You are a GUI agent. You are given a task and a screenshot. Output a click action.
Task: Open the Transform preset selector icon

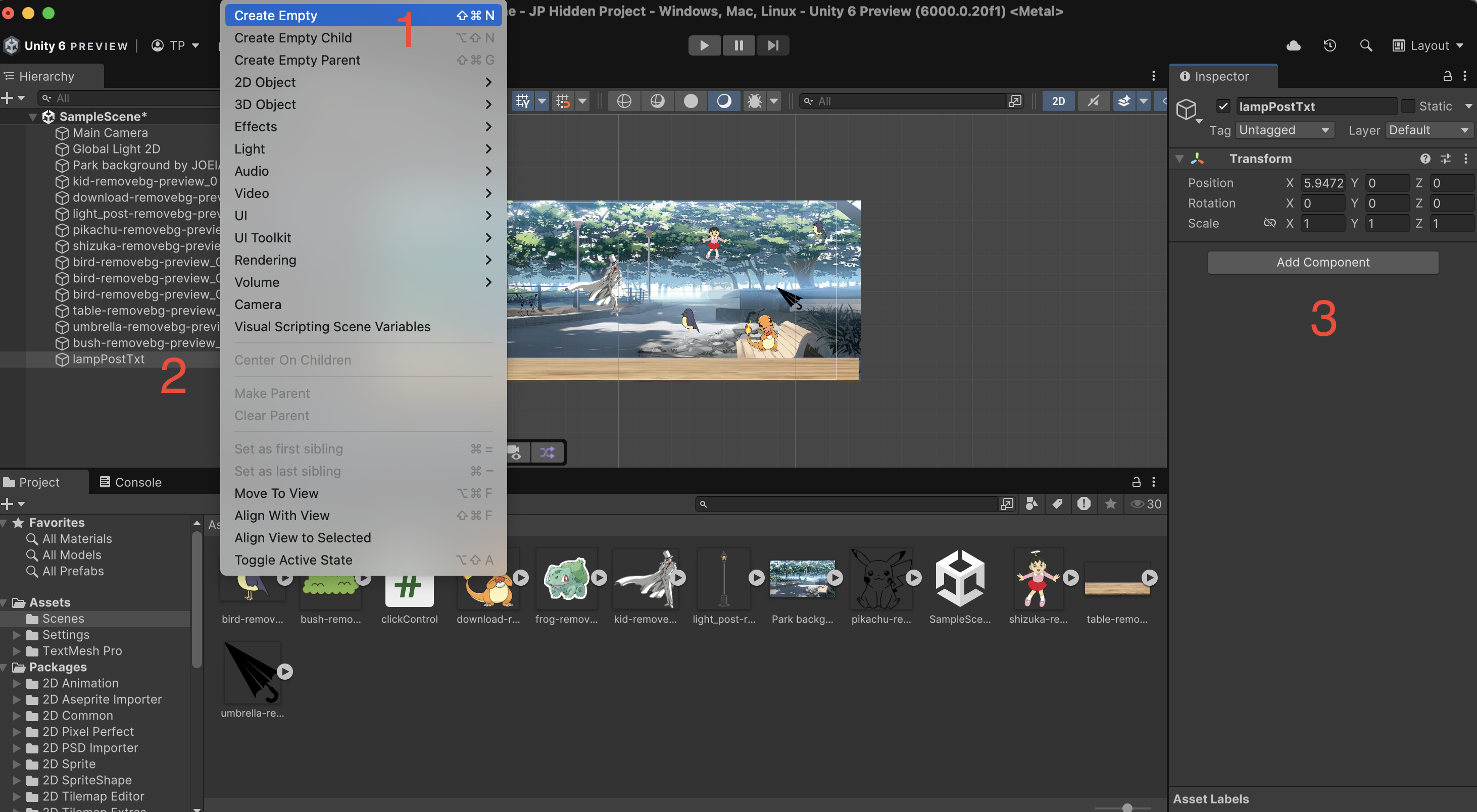pyautogui.click(x=1446, y=159)
